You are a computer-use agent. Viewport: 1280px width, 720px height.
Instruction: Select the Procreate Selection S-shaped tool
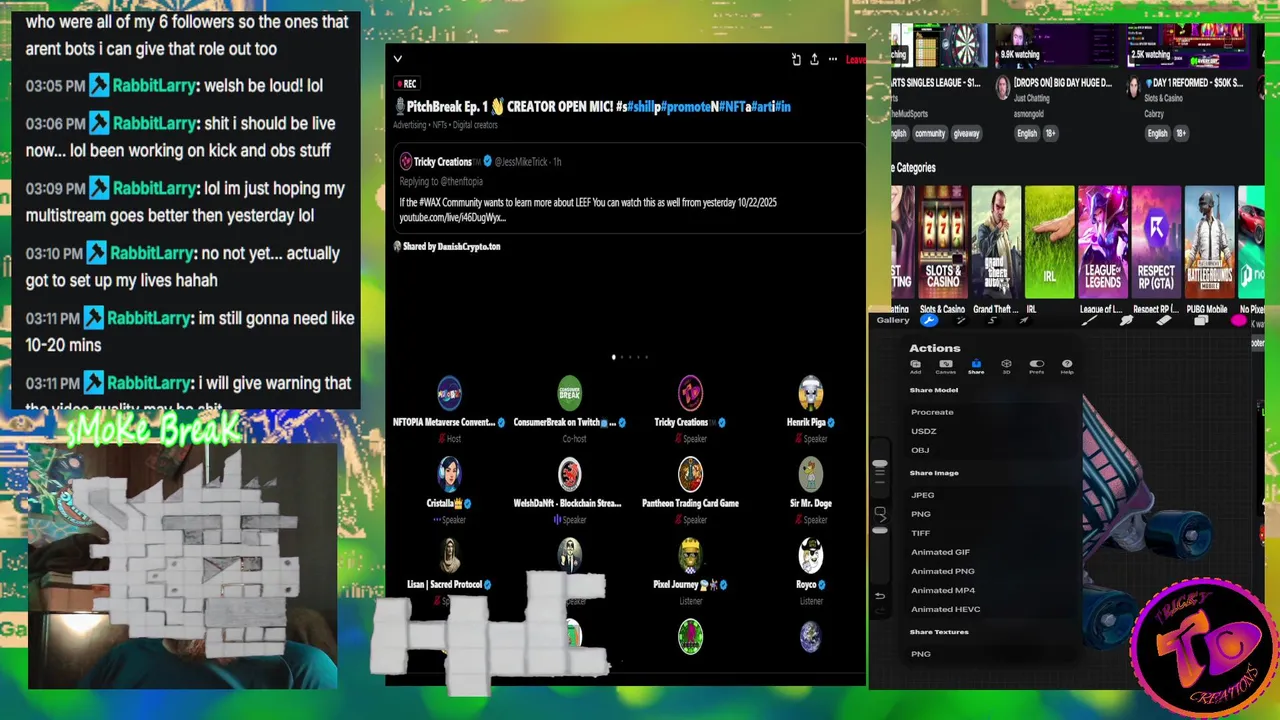point(992,320)
